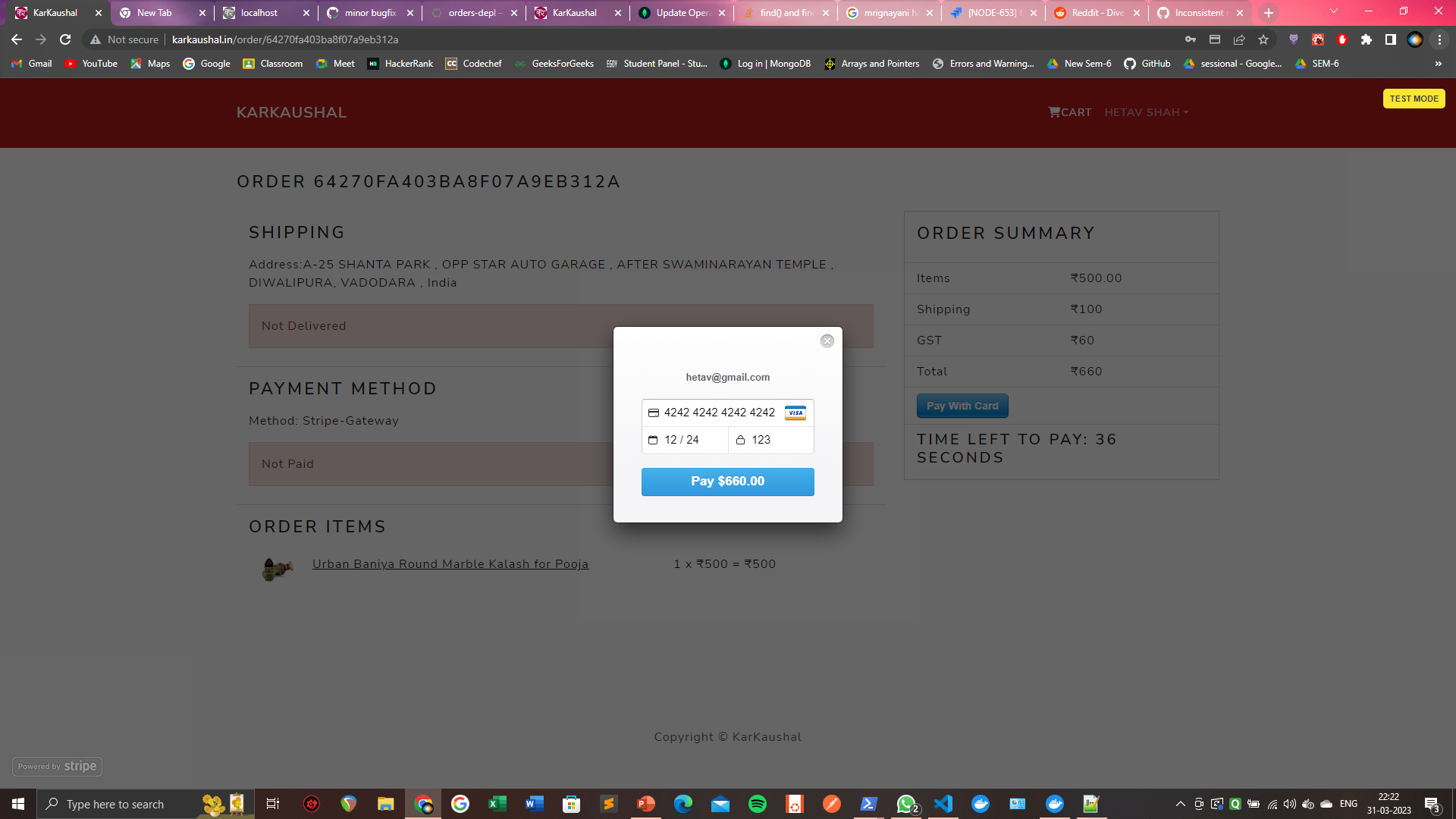Open Spotify from the taskbar
Viewport: 1456px width, 819px height.
[757, 804]
